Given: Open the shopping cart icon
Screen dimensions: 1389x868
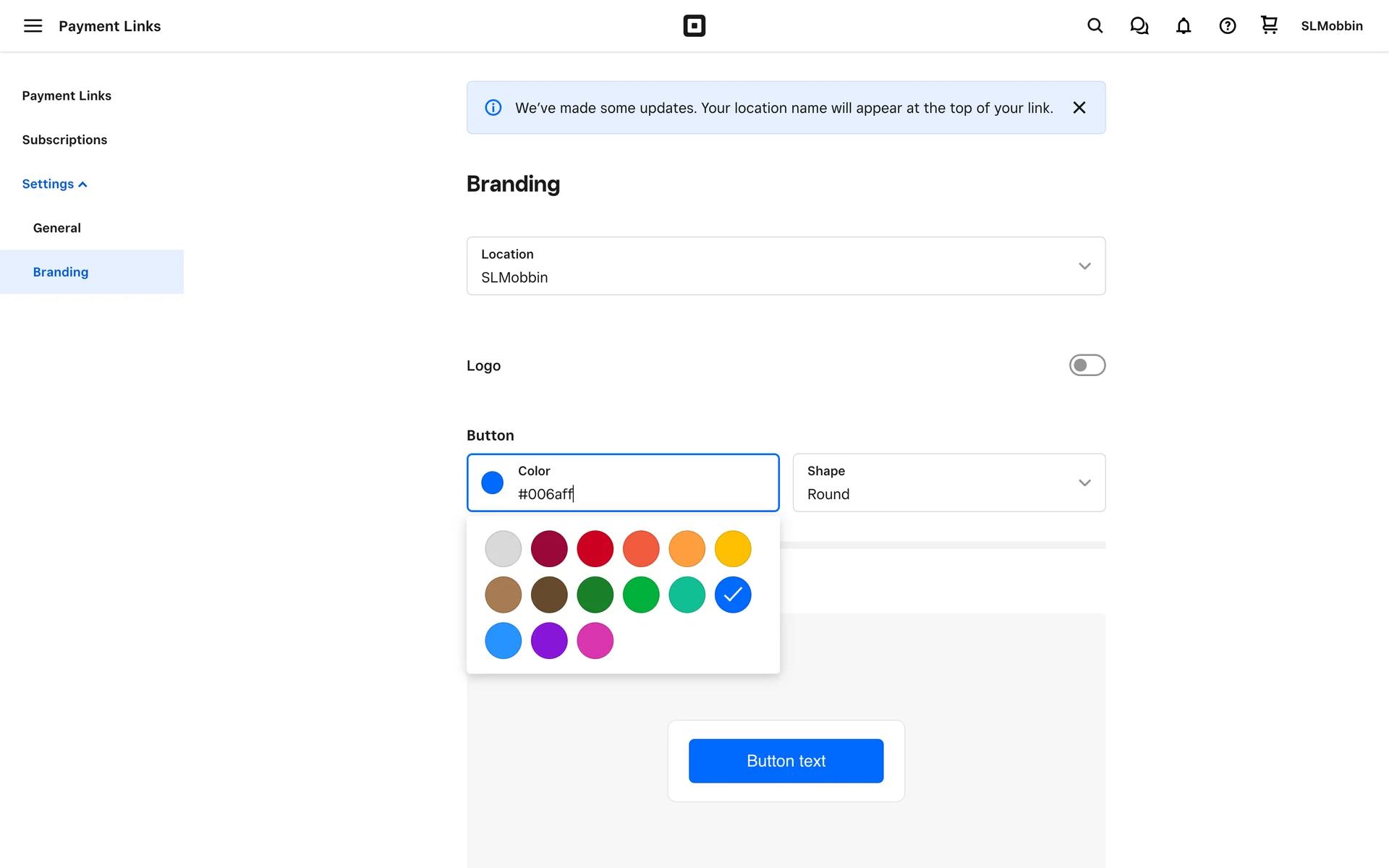Looking at the screenshot, I should click(1269, 25).
